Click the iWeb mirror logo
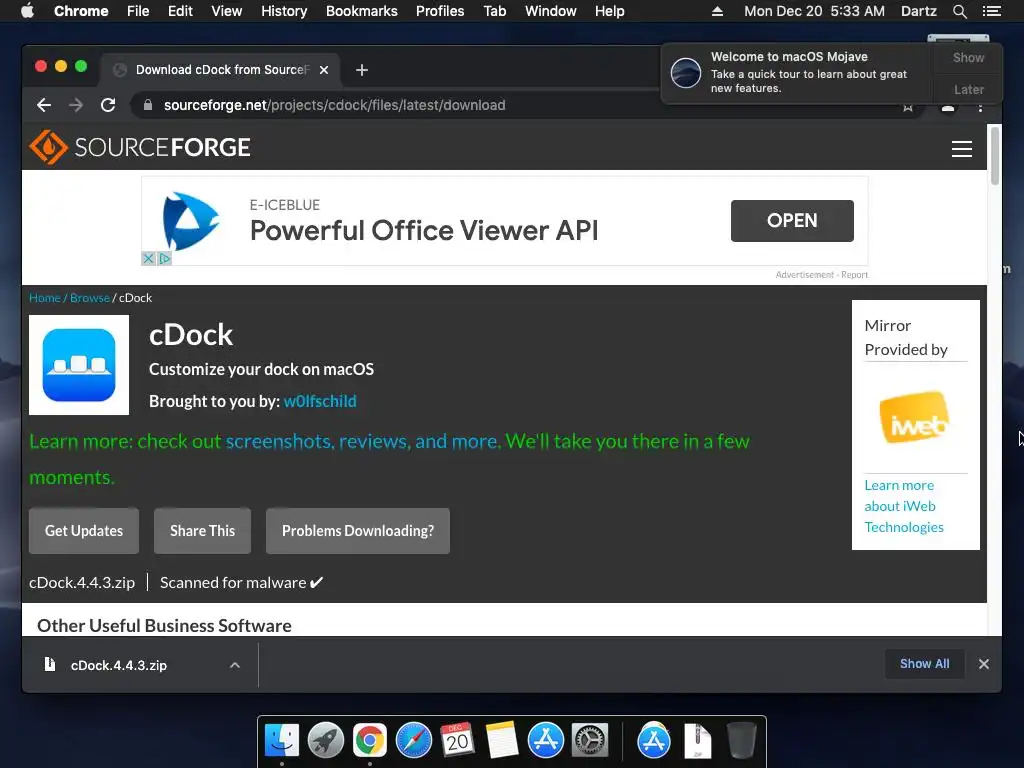 click(x=915, y=418)
